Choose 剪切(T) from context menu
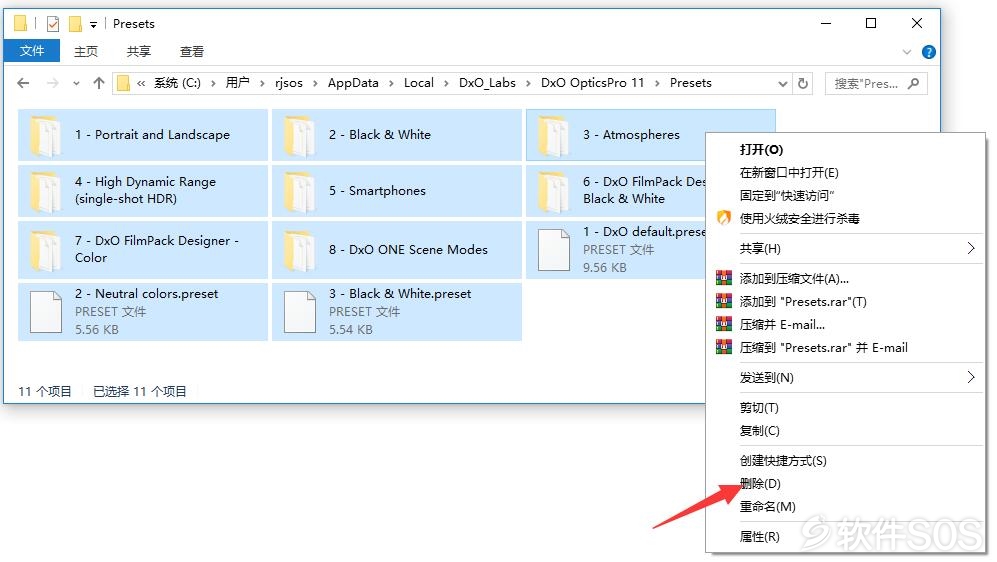Screen dimensions: 997x562 click(x=846, y=408)
